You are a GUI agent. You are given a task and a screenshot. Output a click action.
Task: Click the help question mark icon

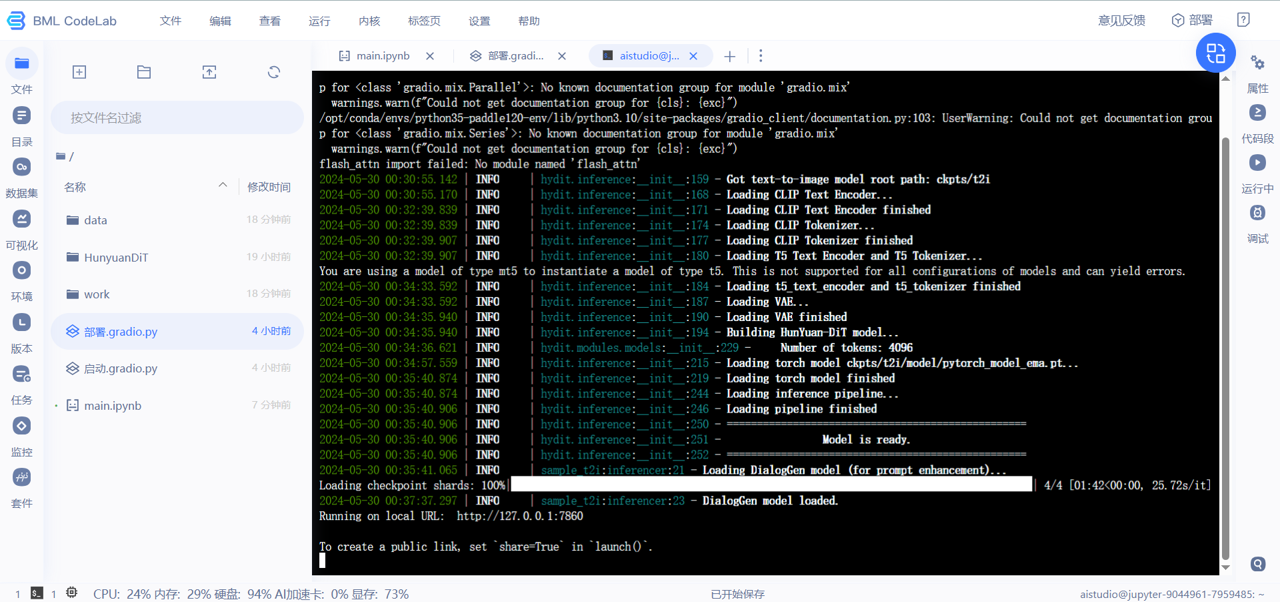1243,20
